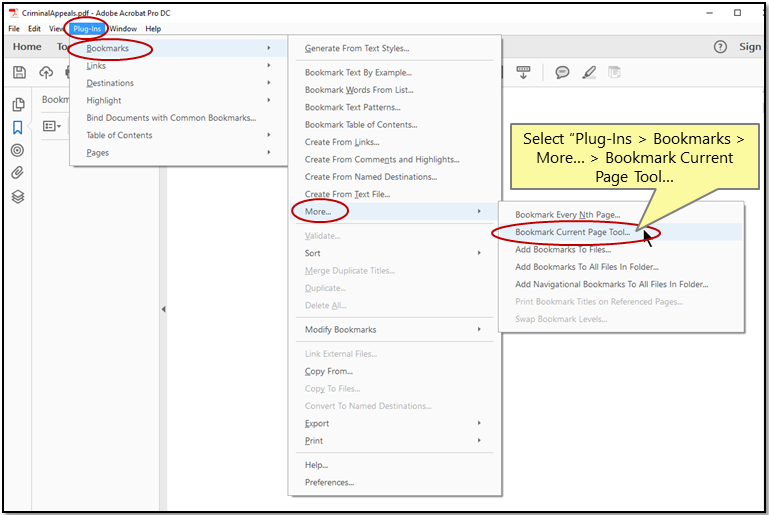Click the comment speech bubble icon

coord(562,73)
